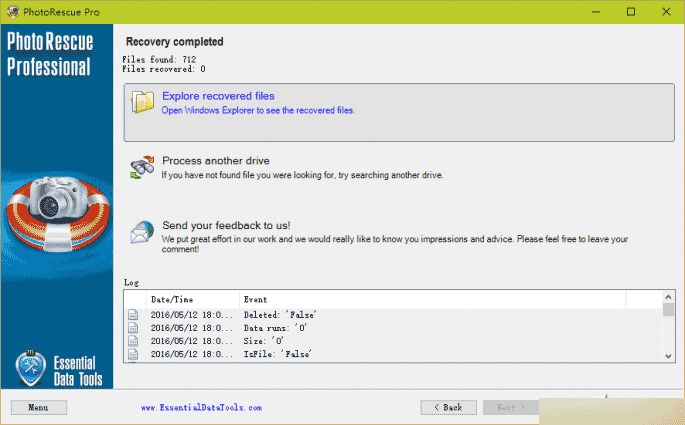Click the Essential Data Tools brand text
This screenshot has width=685, height=425.
[78, 371]
